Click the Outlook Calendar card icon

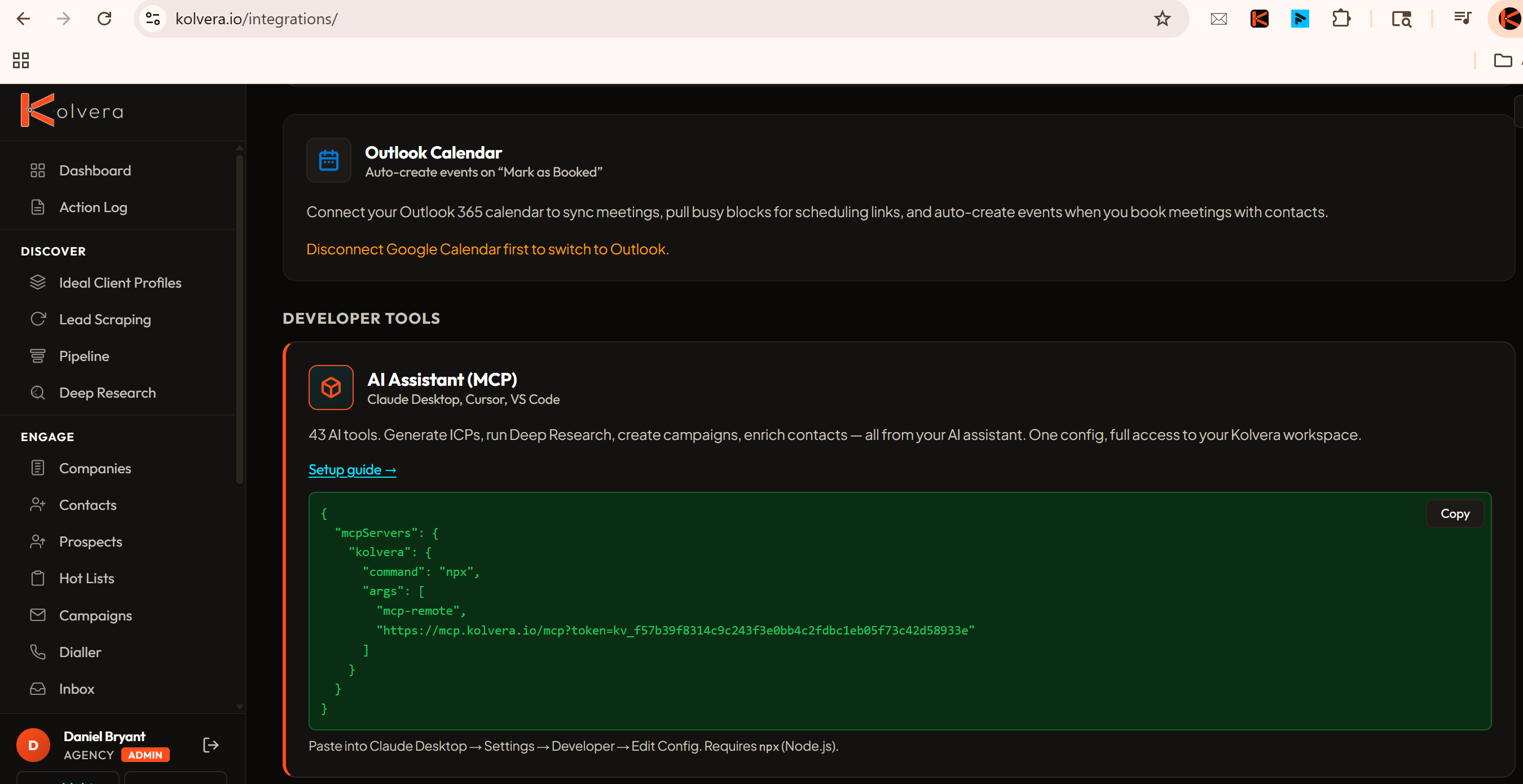[x=329, y=160]
